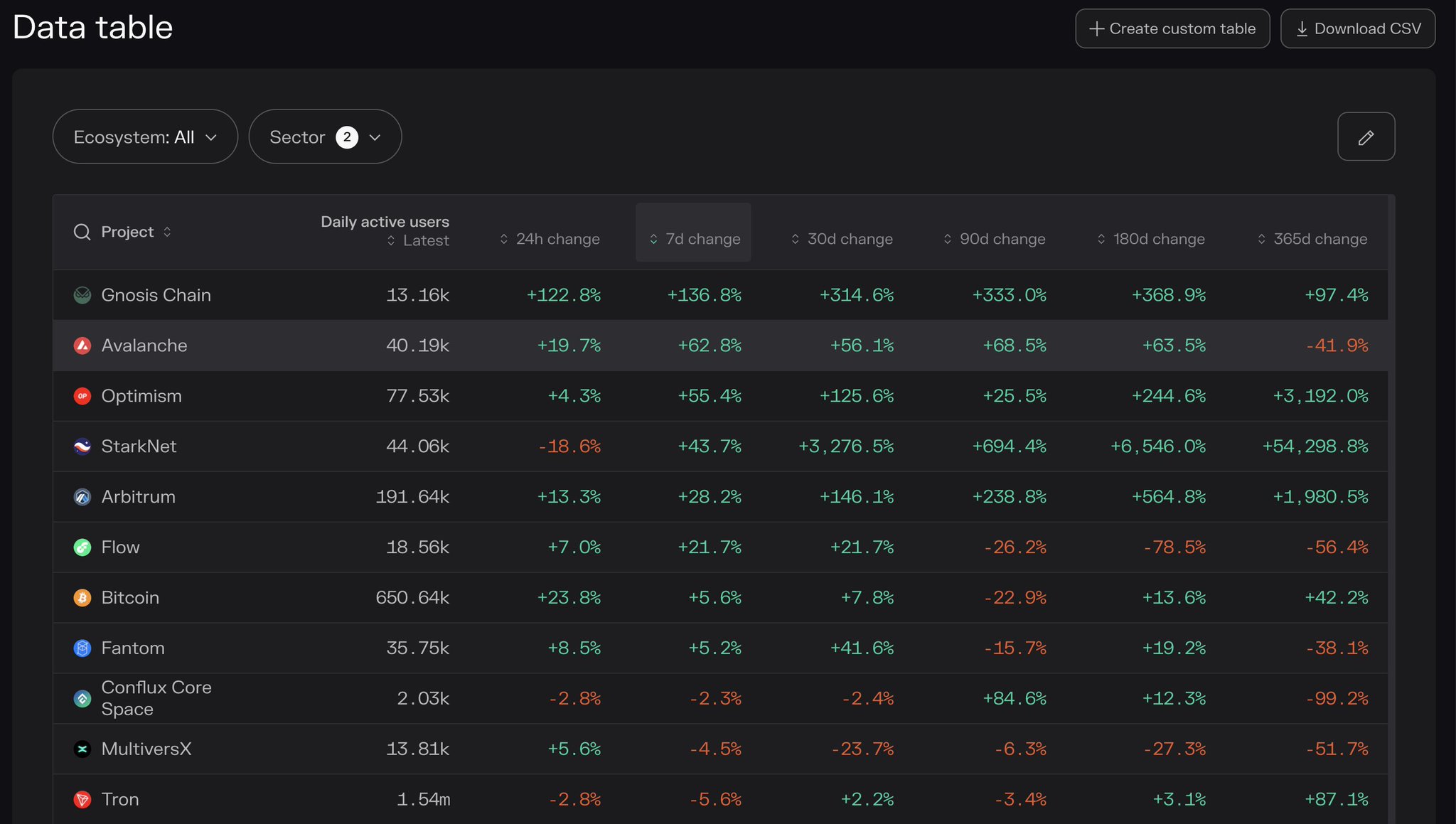Click the Download CSV button
The width and height of the screenshot is (1456, 824).
1358,28
